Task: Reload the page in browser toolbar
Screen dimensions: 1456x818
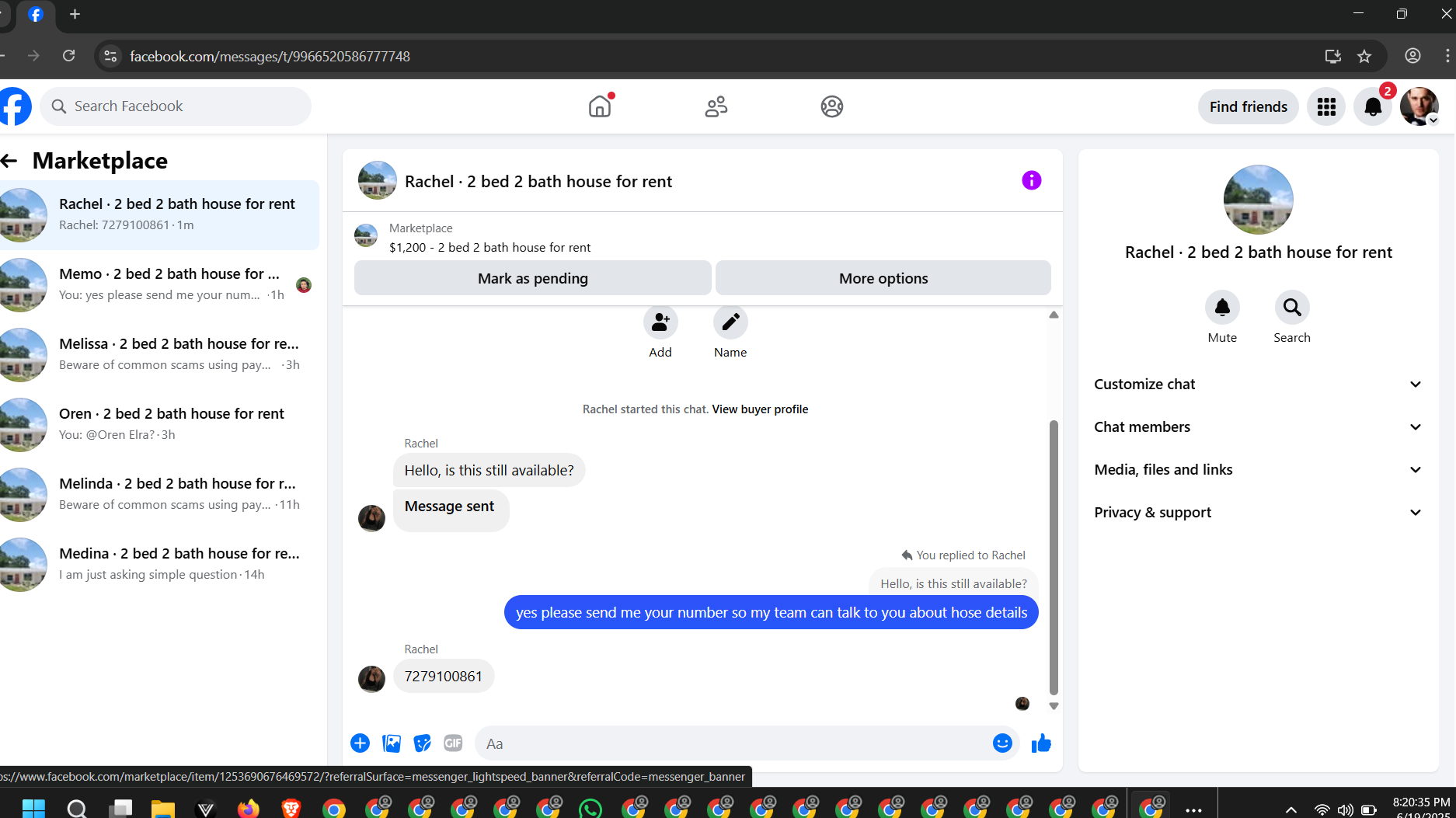Action: pyautogui.click(x=69, y=56)
